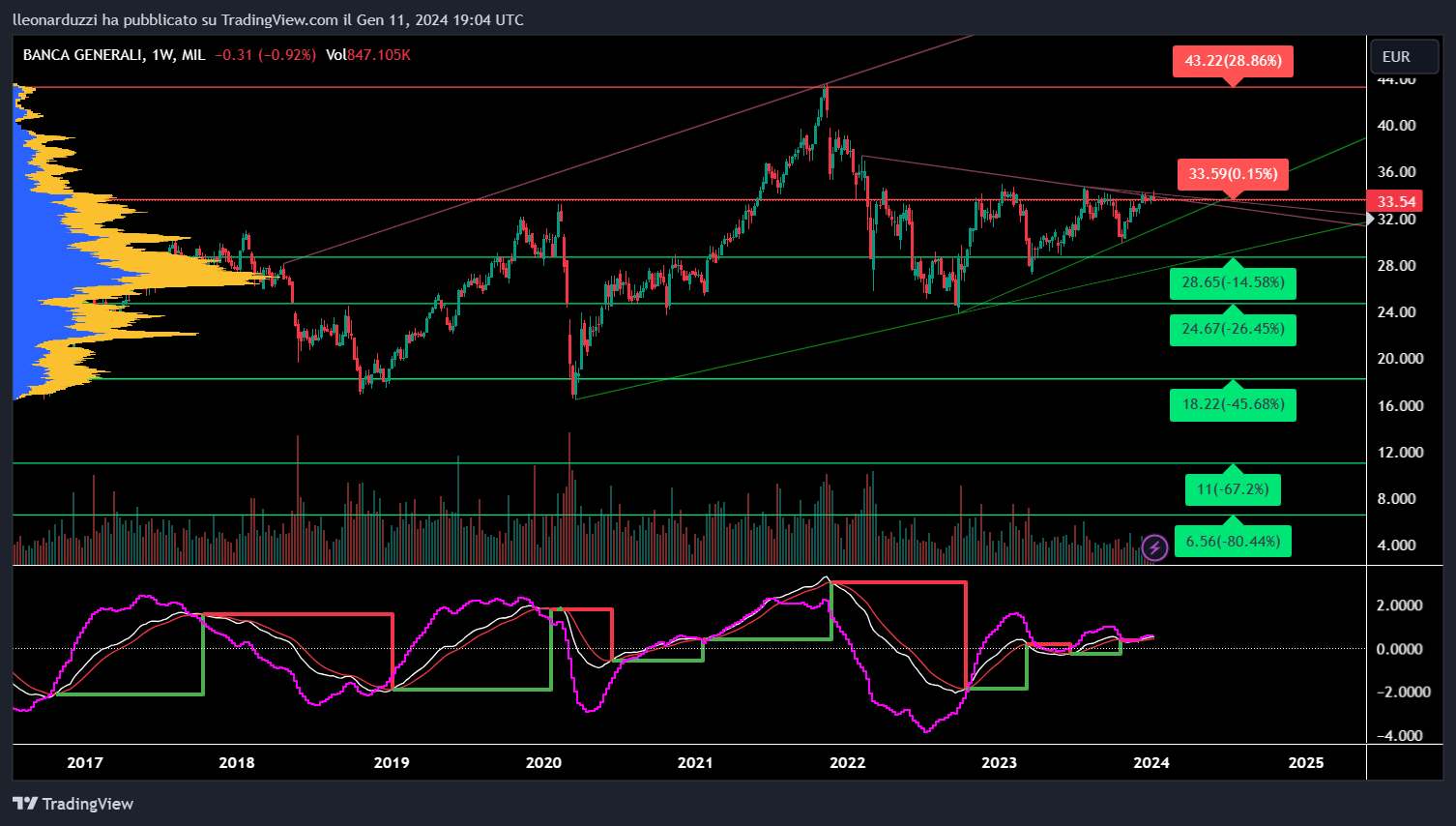
Task: Click the TradingView logo
Action: coord(73,804)
